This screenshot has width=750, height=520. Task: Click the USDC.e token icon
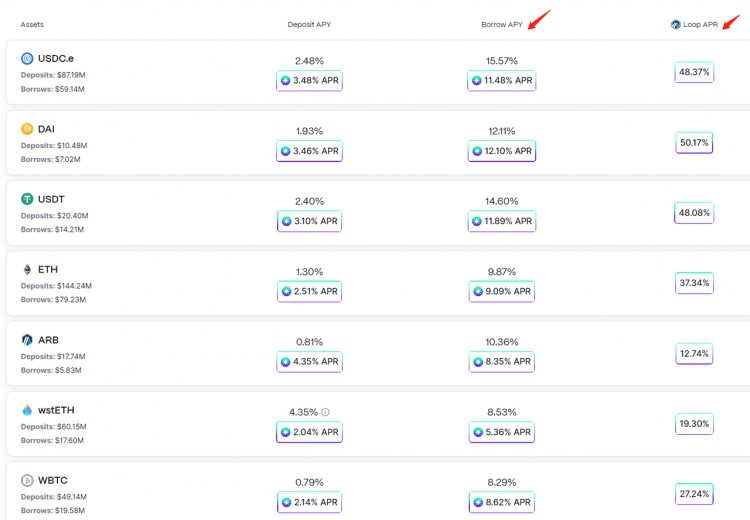27,59
